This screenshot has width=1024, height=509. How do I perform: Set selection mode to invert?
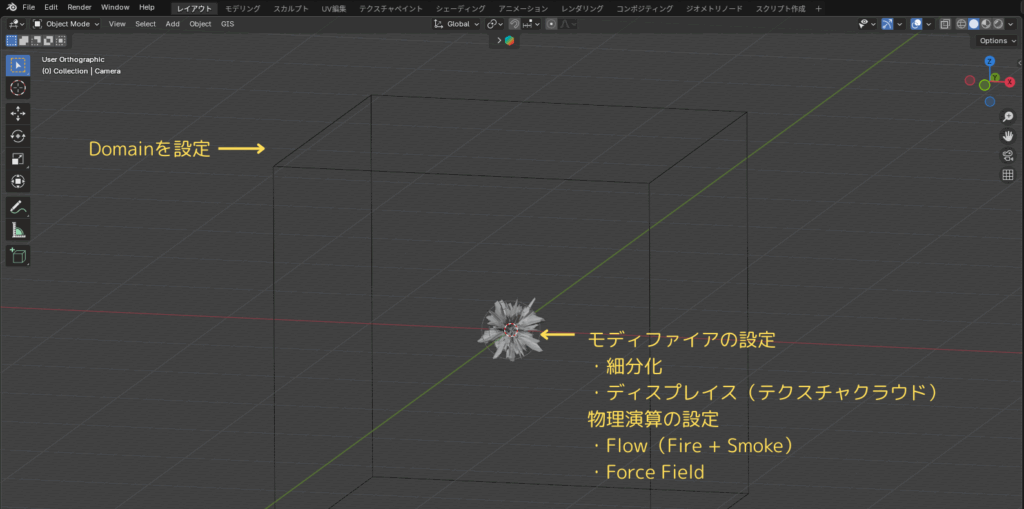[x=48, y=41]
